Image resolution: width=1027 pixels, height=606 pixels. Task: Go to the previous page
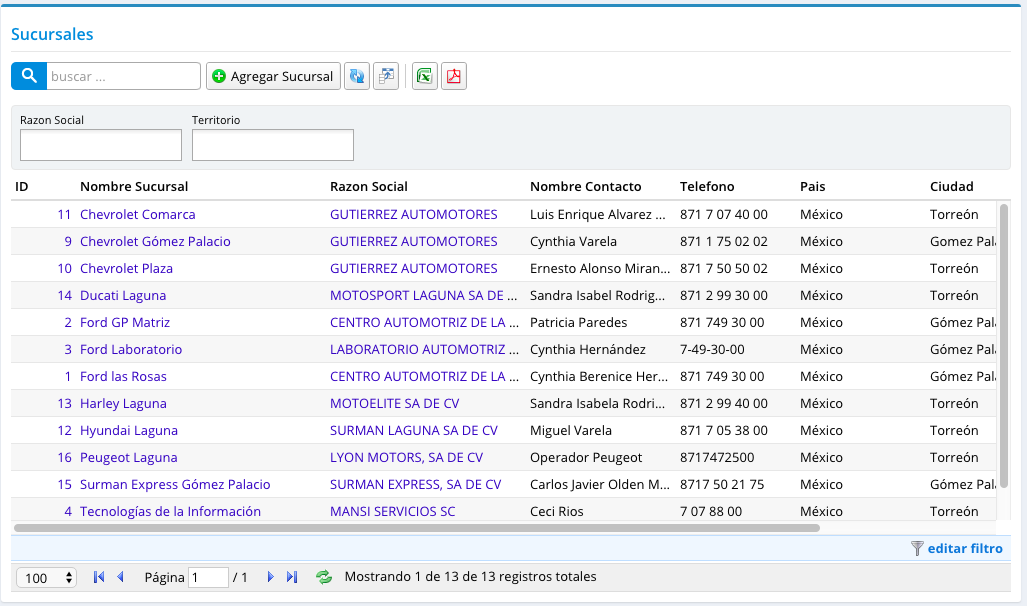(121, 577)
